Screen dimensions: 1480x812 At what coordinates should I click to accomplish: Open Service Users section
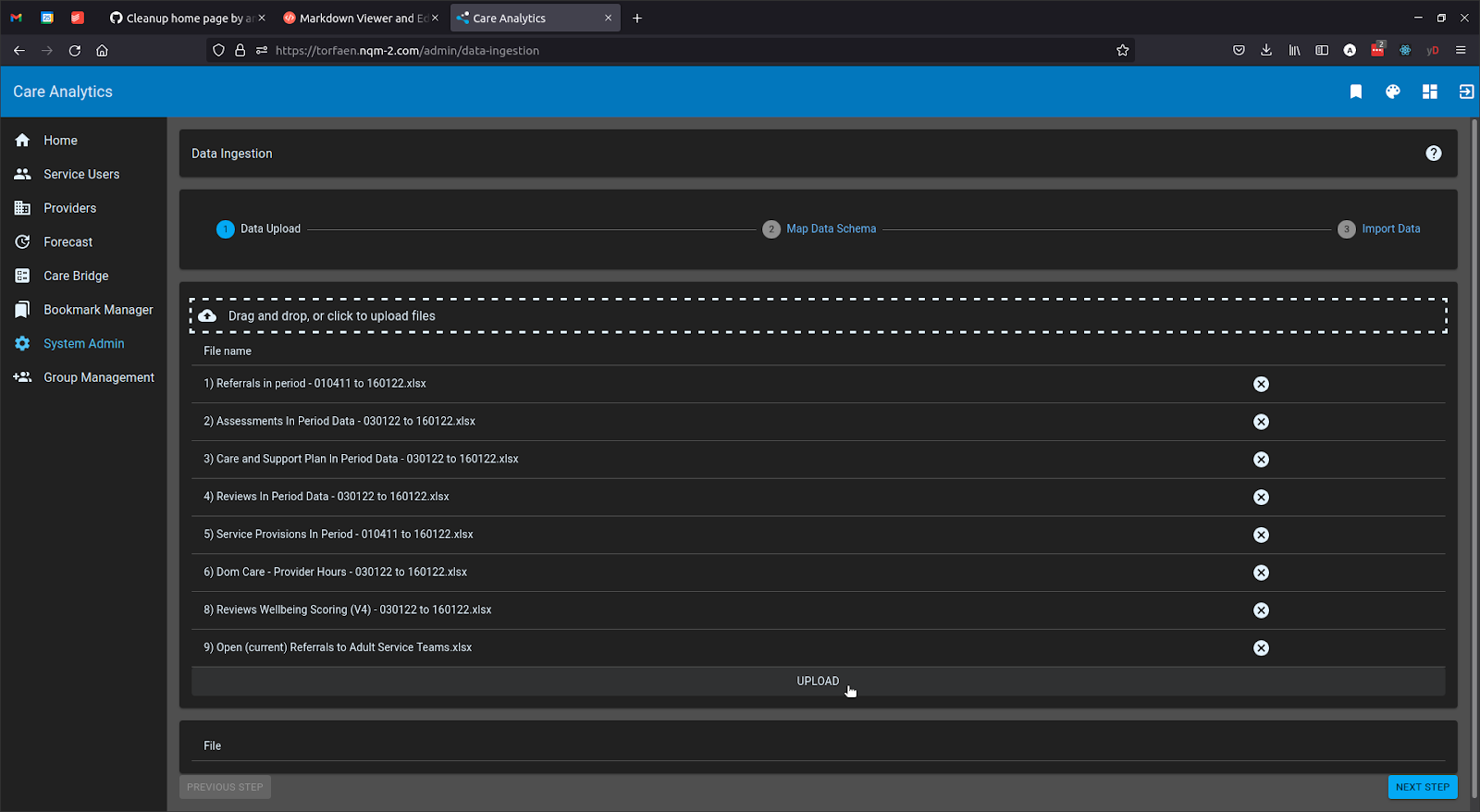(83, 174)
